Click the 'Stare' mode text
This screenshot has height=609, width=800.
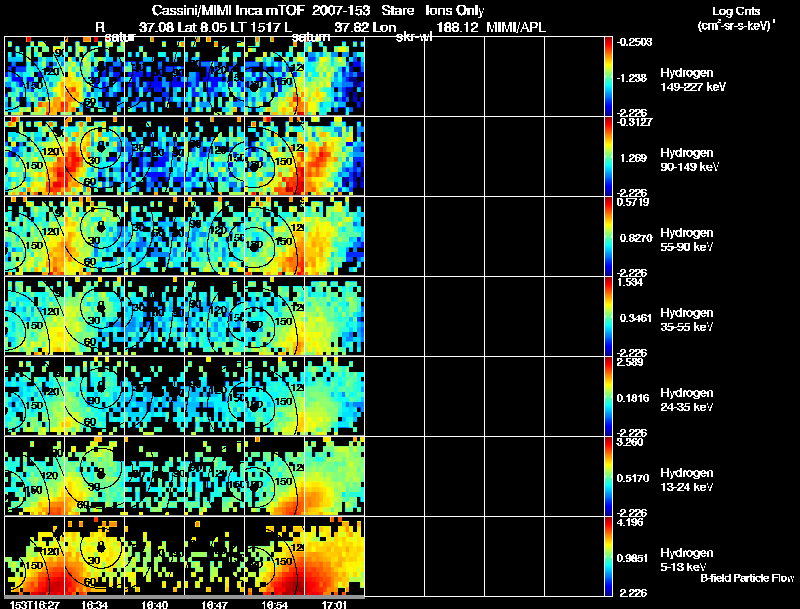coord(397,10)
